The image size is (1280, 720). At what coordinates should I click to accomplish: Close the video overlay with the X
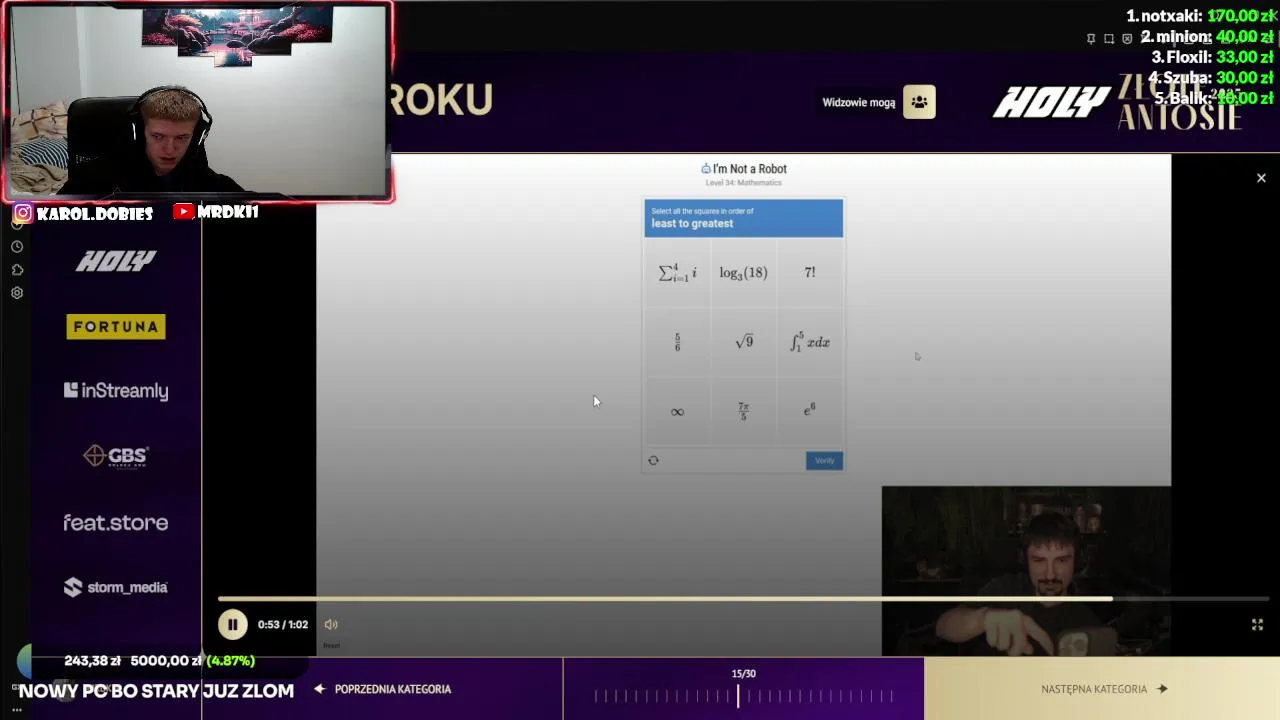coord(1261,178)
